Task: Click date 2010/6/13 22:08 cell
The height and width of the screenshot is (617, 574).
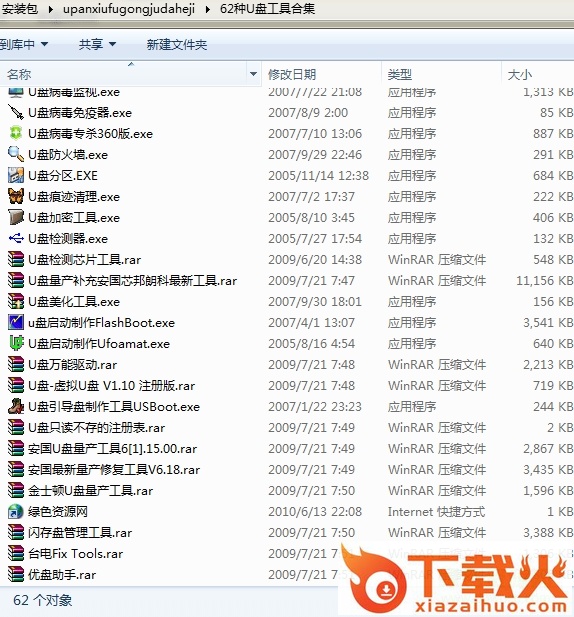Action: click(315, 512)
